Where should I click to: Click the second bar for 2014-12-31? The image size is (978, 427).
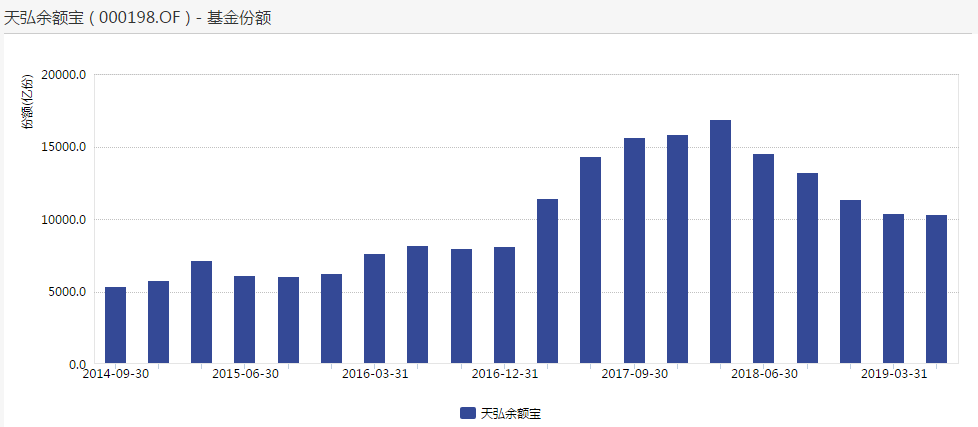coord(158,322)
